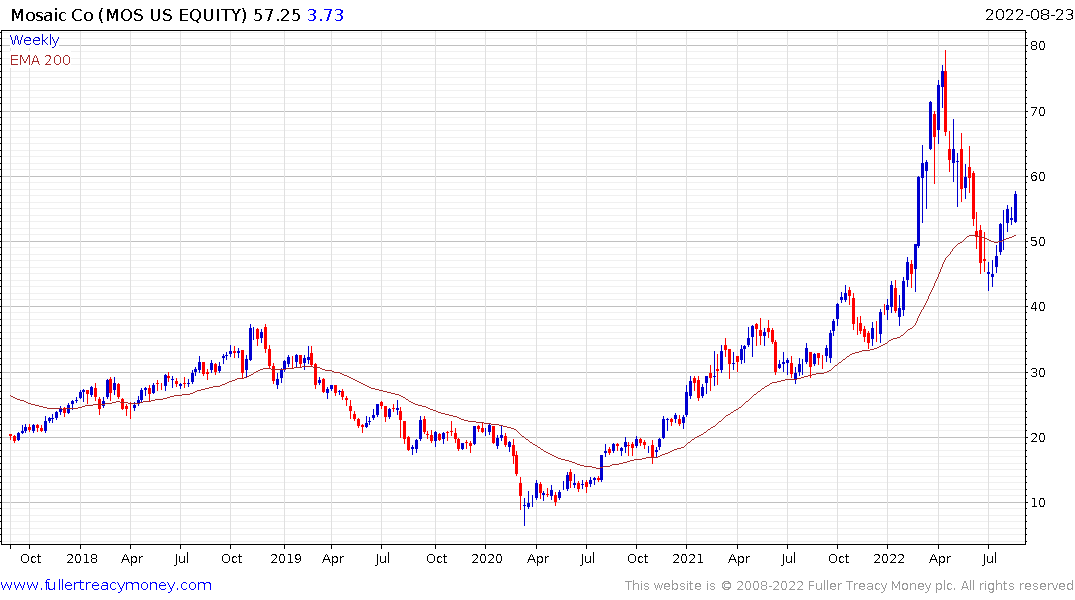The width and height of the screenshot is (1075, 600).
Task: Click the 2022 year label on time axis
Action: (x=889, y=558)
